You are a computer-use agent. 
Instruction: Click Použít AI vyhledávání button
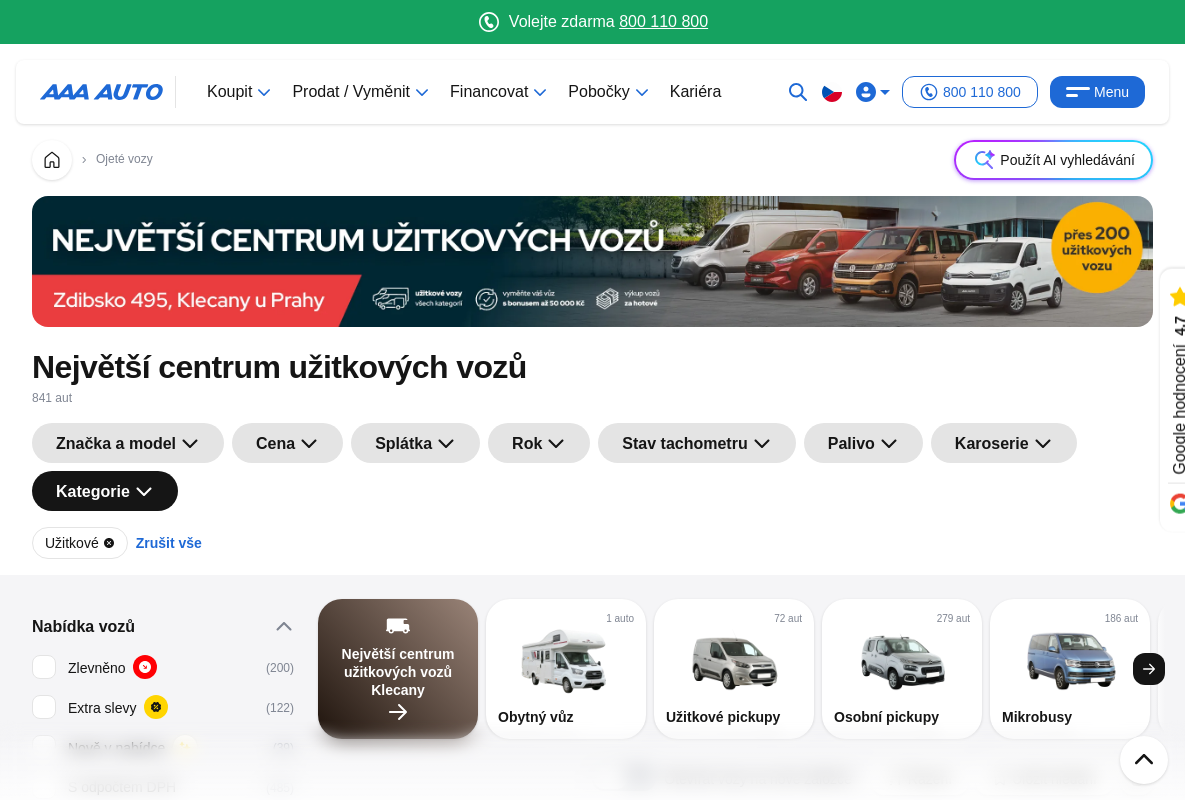(x=1053, y=160)
